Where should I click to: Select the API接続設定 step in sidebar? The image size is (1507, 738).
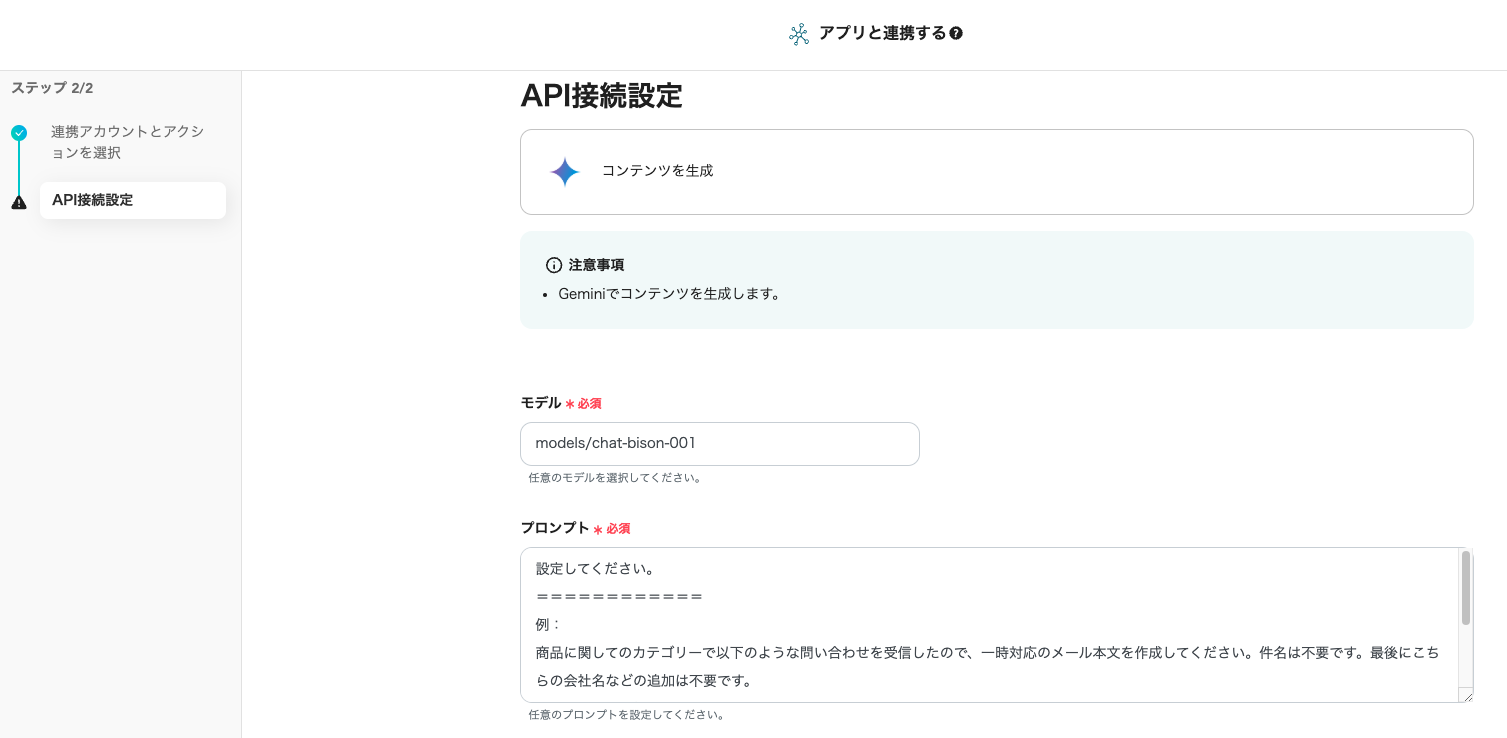click(x=132, y=200)
